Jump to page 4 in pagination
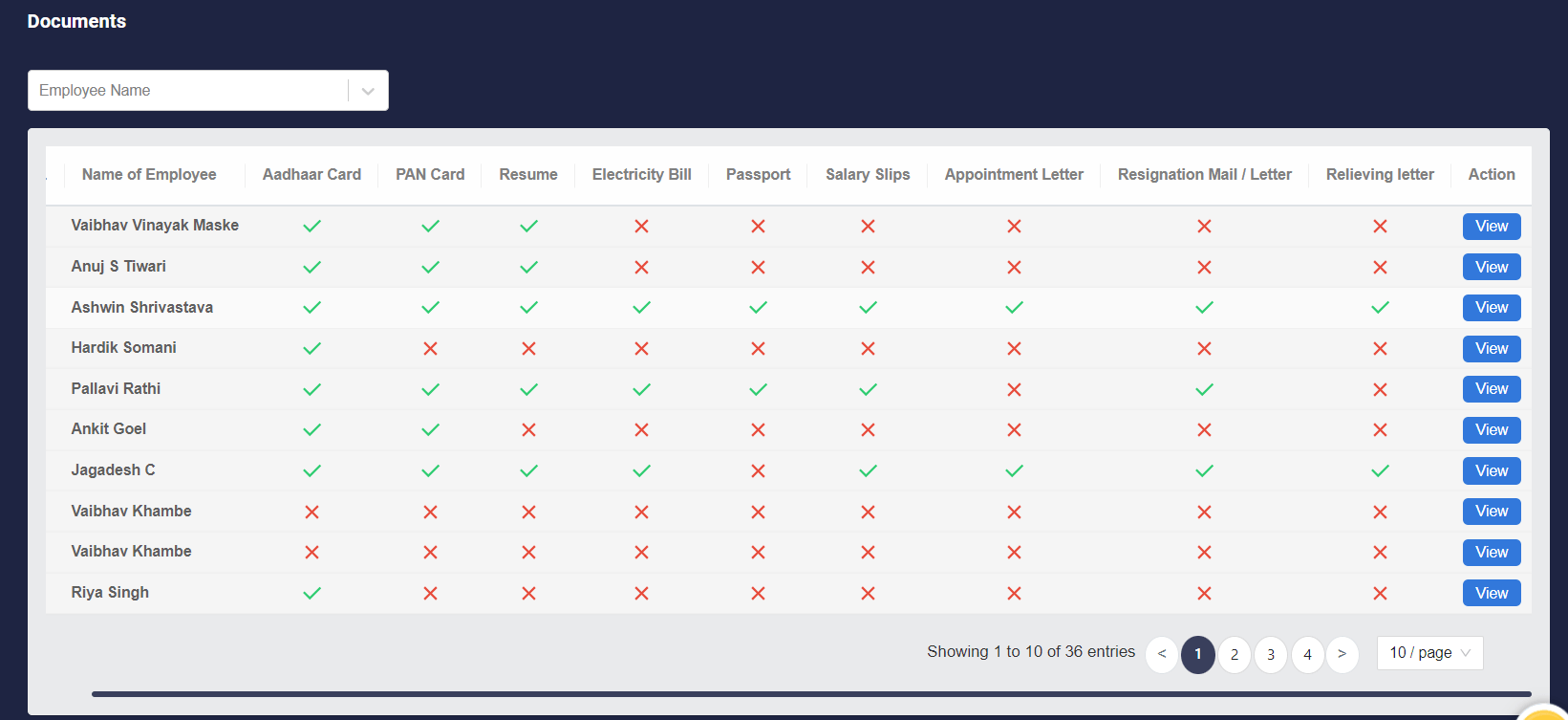Image resolution: width=1568 pixels, height=720 pixels. [1307, 655]
